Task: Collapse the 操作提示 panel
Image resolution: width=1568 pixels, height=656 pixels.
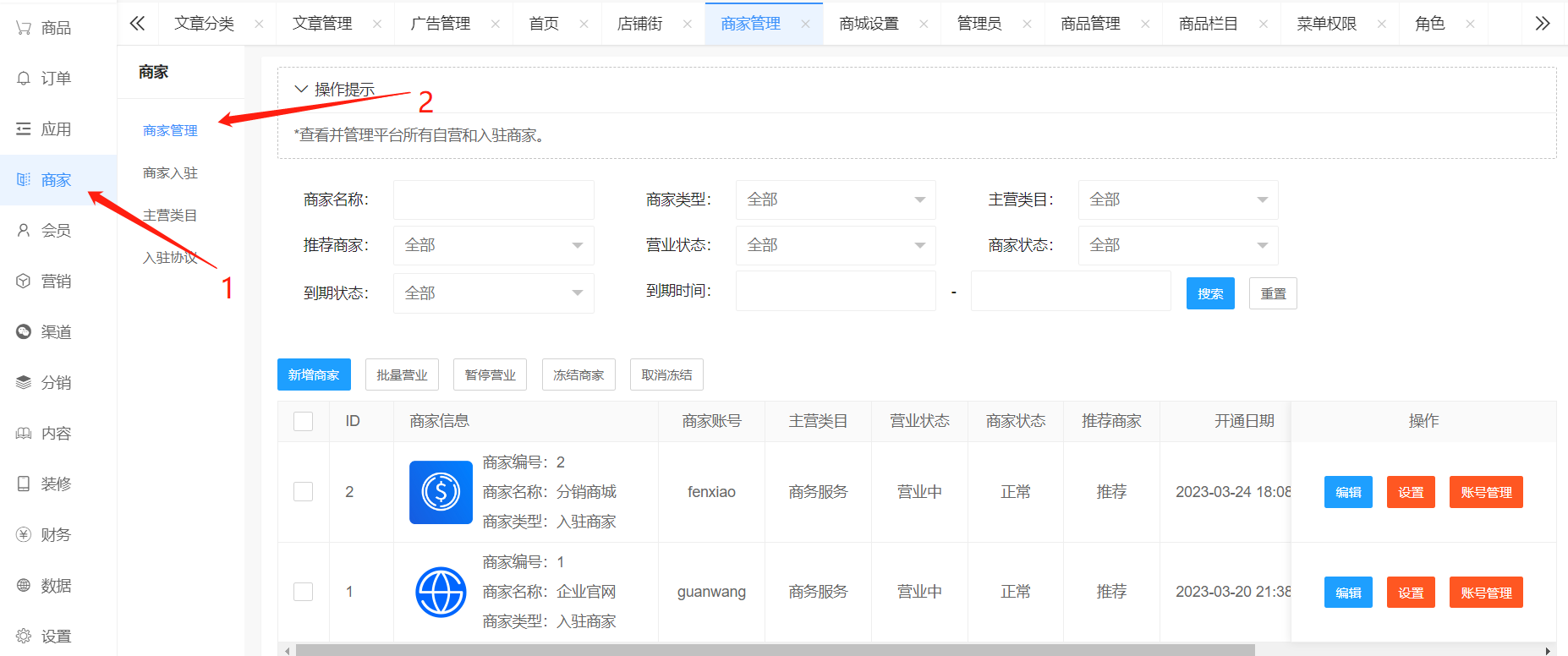Action: click(301, 89)
